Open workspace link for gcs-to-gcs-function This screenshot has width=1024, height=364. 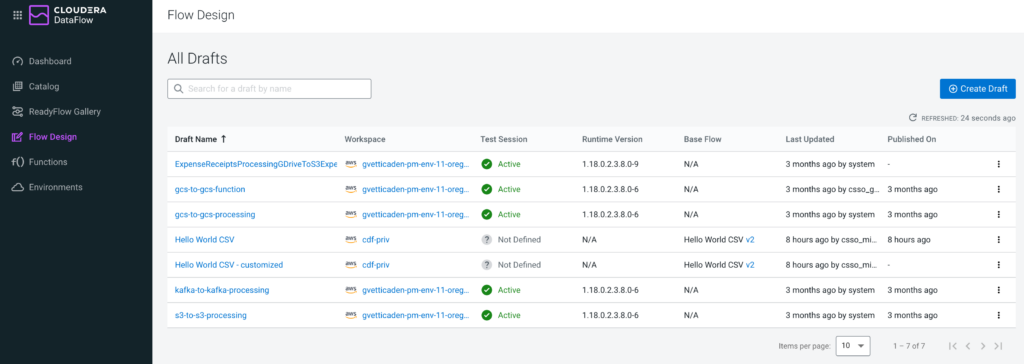(415, 190)
